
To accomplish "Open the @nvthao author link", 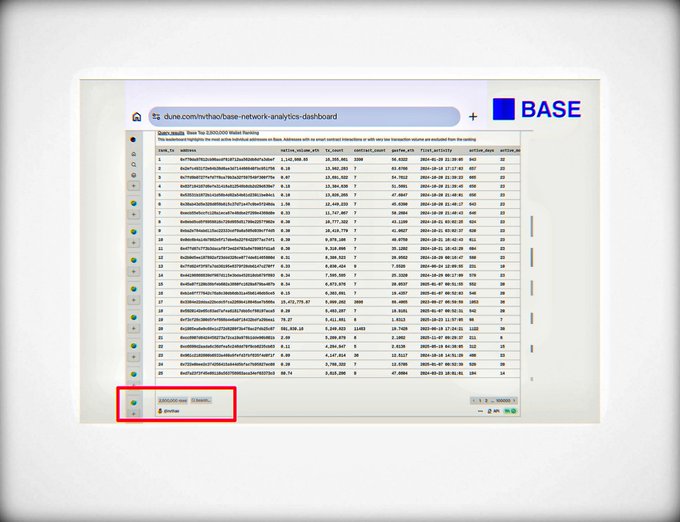I will click(169, 411).
